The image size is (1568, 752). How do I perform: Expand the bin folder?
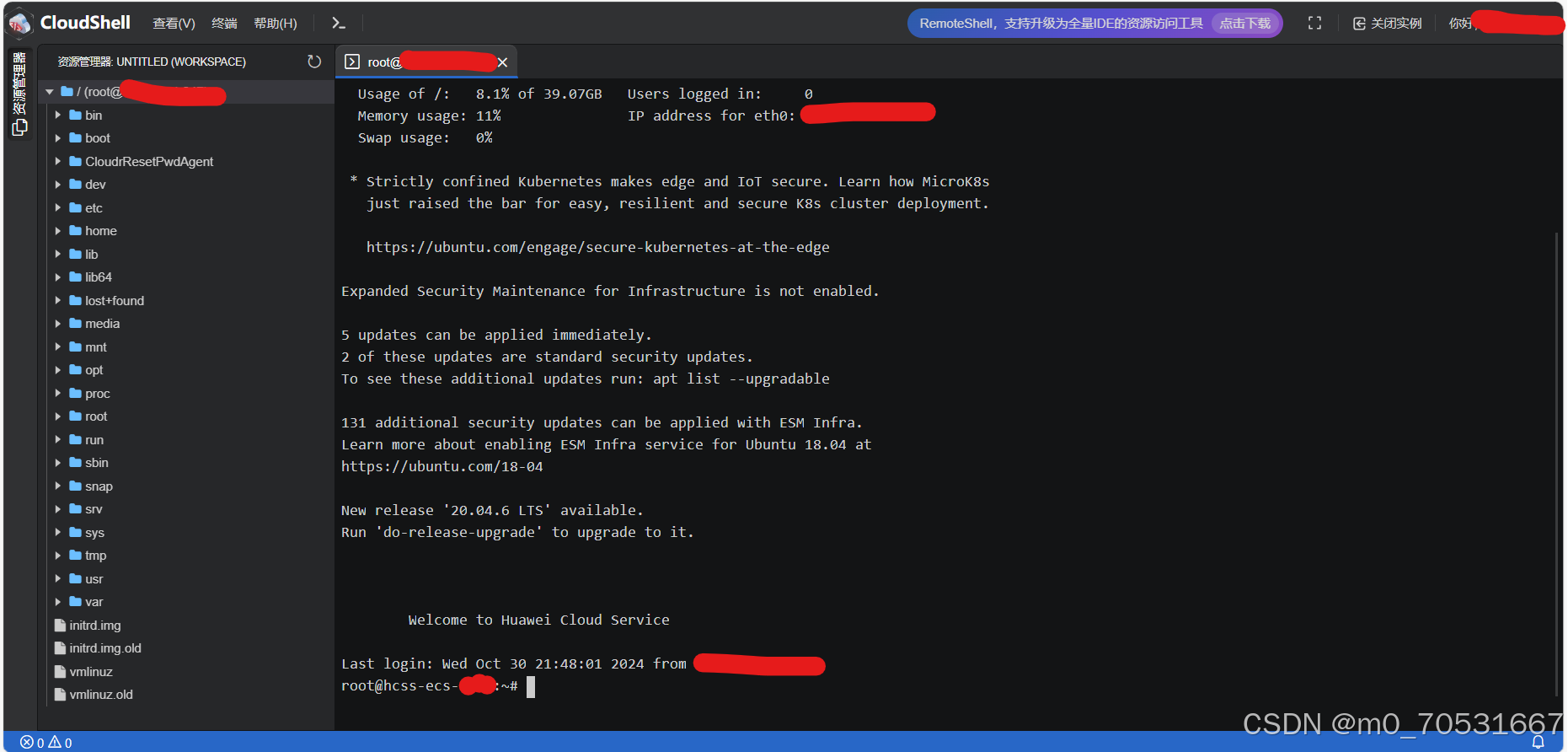click(58, 115)
